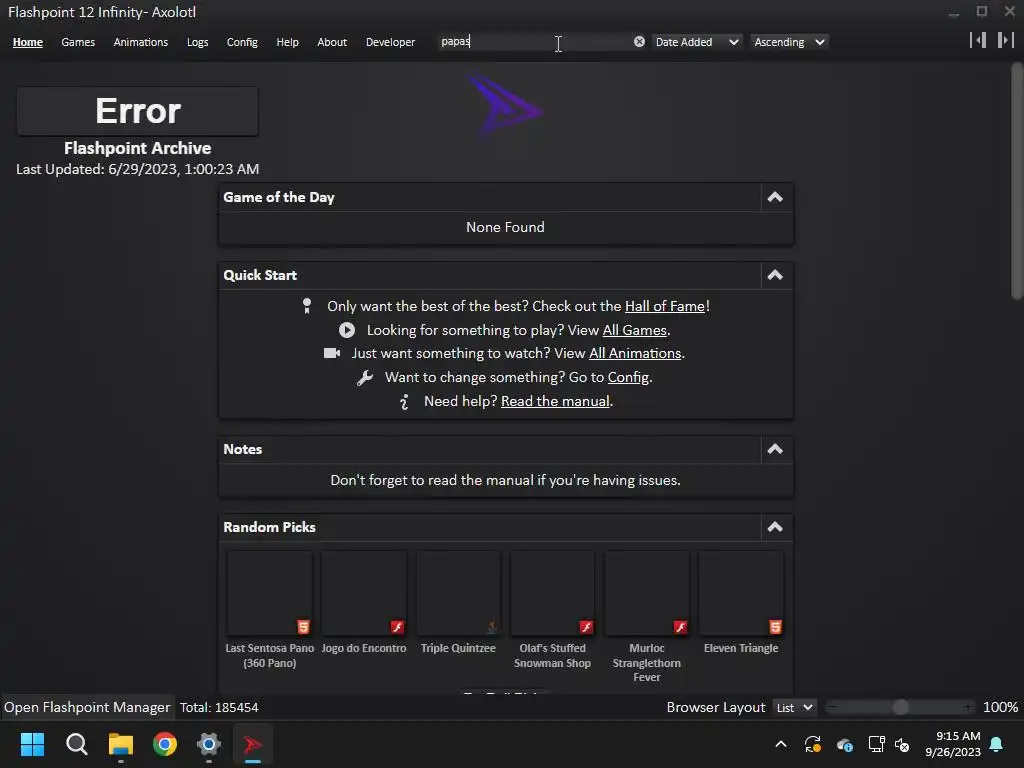Open Murloc Stranglethorn Fever thumbnail
The image size is (1024, 768).
647,593
